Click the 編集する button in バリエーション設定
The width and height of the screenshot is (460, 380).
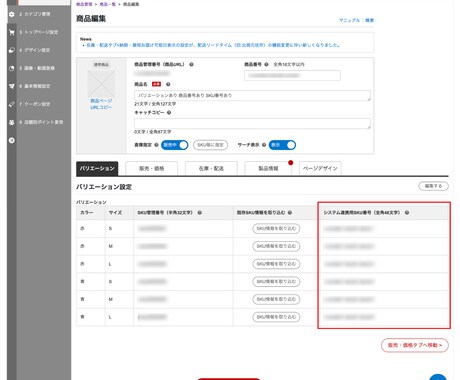433,186
